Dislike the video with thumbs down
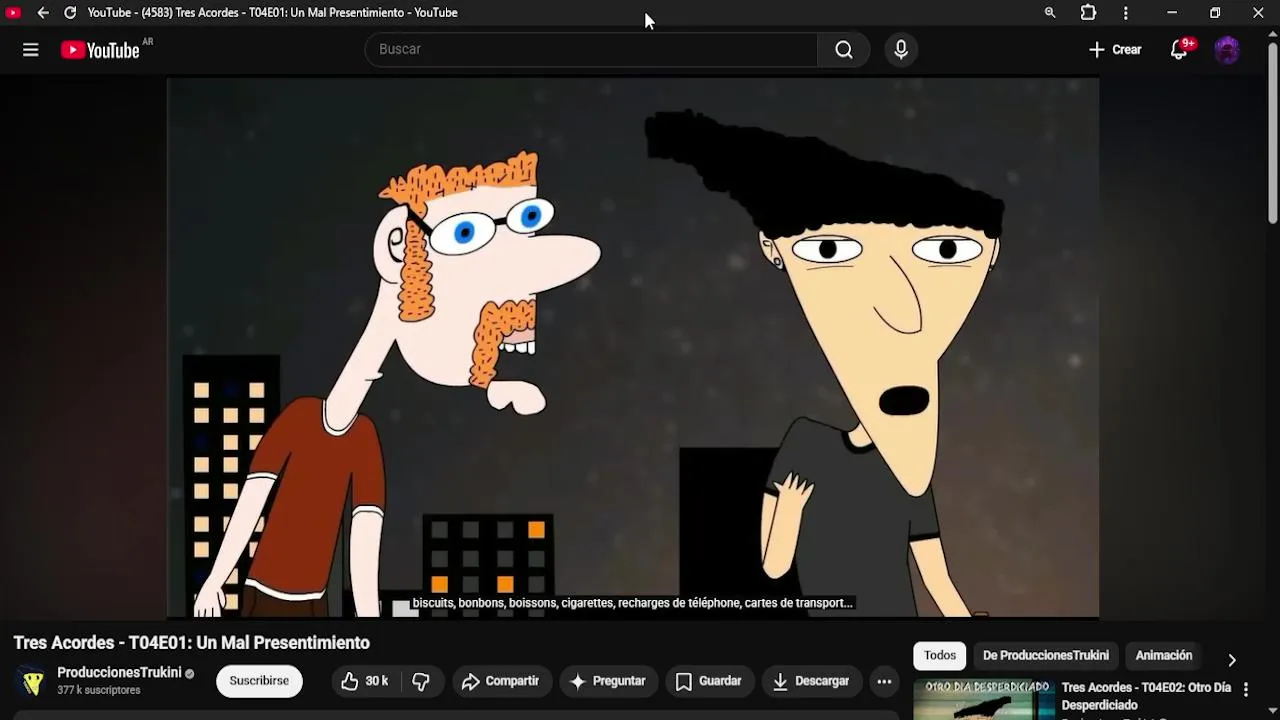This screenshot has height=720, width=1280. pos(421,681)
